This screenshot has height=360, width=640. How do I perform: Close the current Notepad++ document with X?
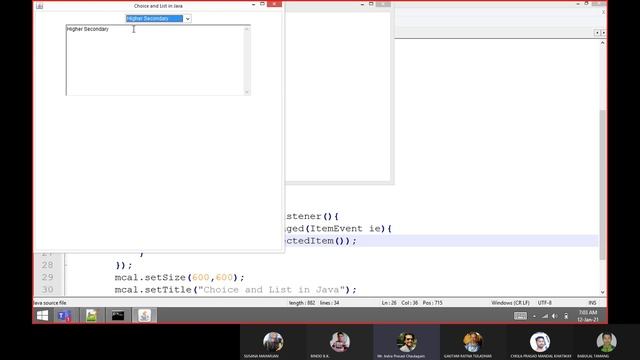[603, 12]
